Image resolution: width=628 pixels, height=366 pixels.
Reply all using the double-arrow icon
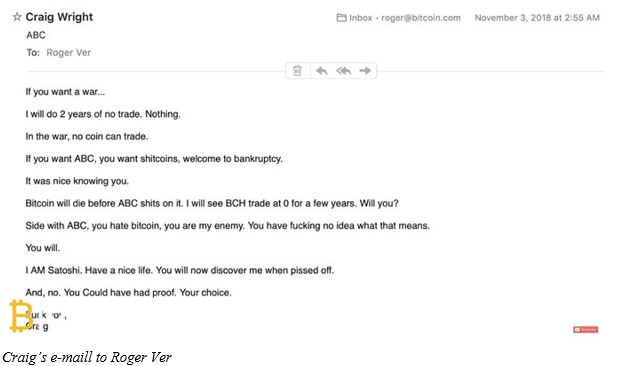tap(344, 71)
